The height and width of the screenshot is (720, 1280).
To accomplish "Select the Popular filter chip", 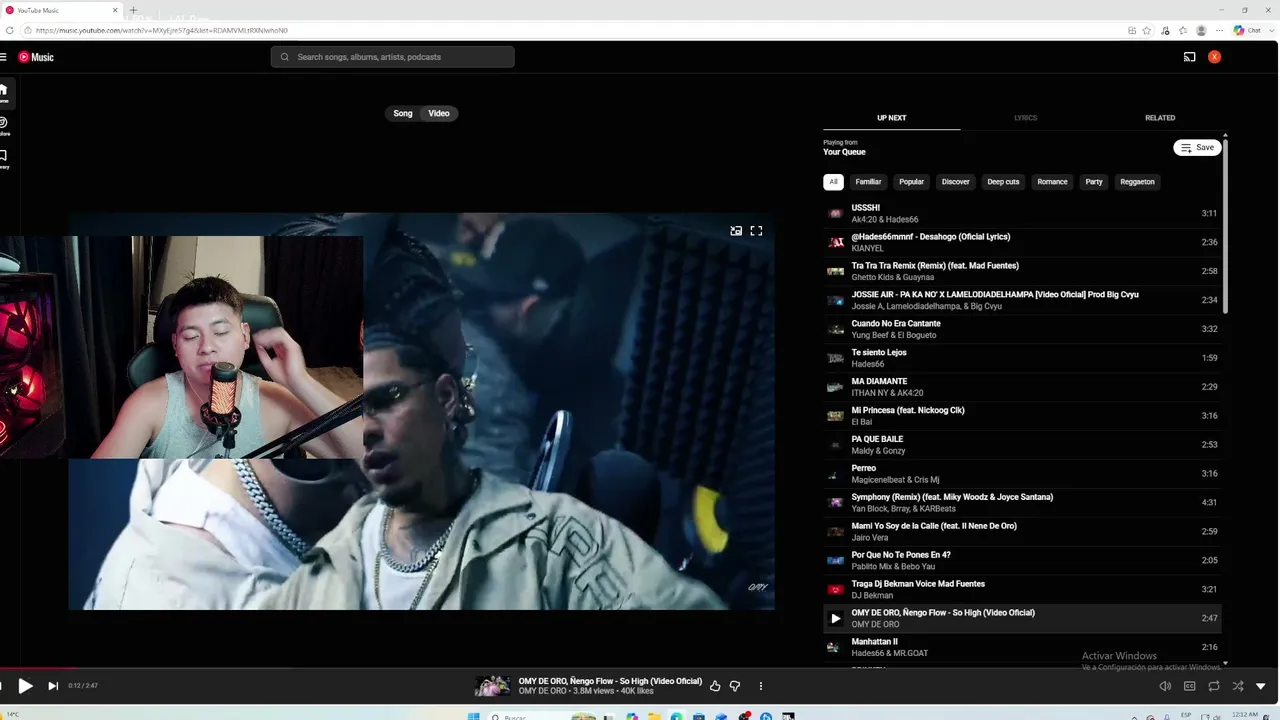I will click(911, 182).
